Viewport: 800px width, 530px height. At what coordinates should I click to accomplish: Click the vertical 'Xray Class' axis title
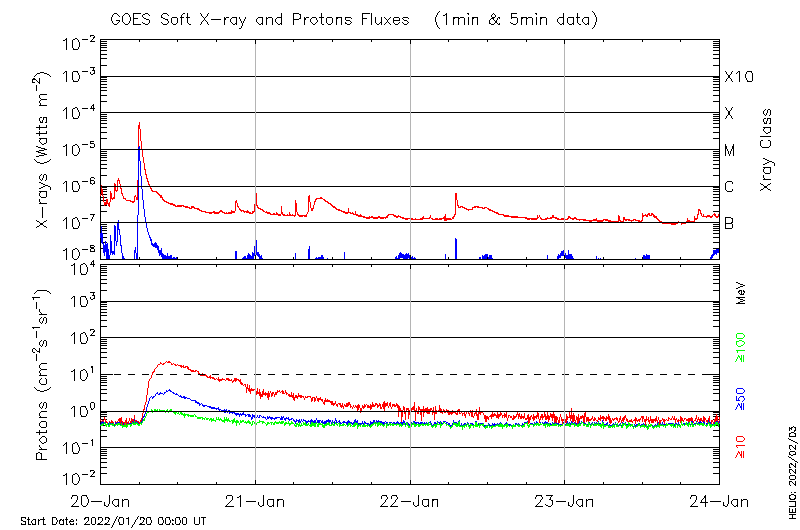767,150
